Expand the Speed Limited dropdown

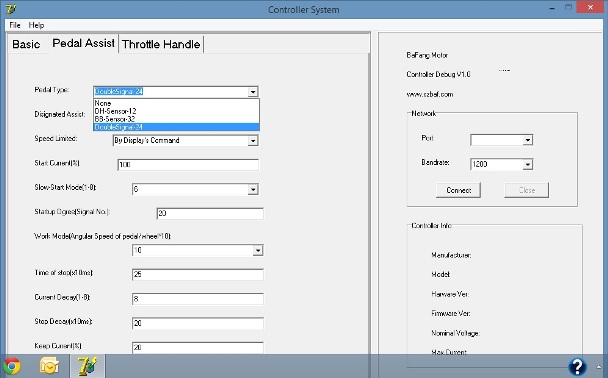pyautogui.click(x=253, y=141)
